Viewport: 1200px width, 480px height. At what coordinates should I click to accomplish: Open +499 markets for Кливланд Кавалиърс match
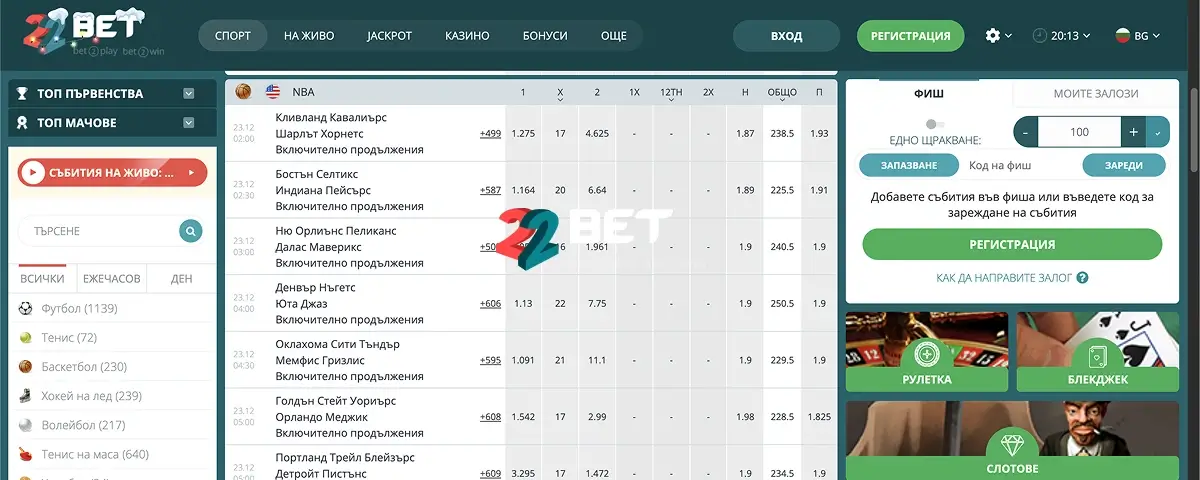tap(490, 133)
